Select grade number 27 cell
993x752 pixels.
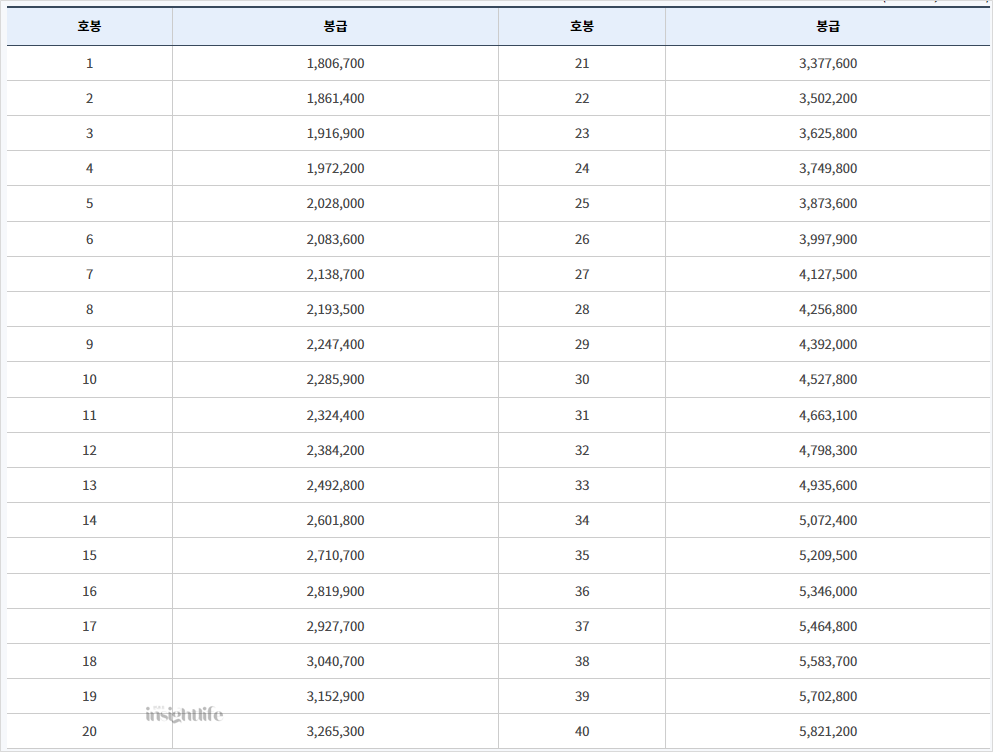point(581,274)
